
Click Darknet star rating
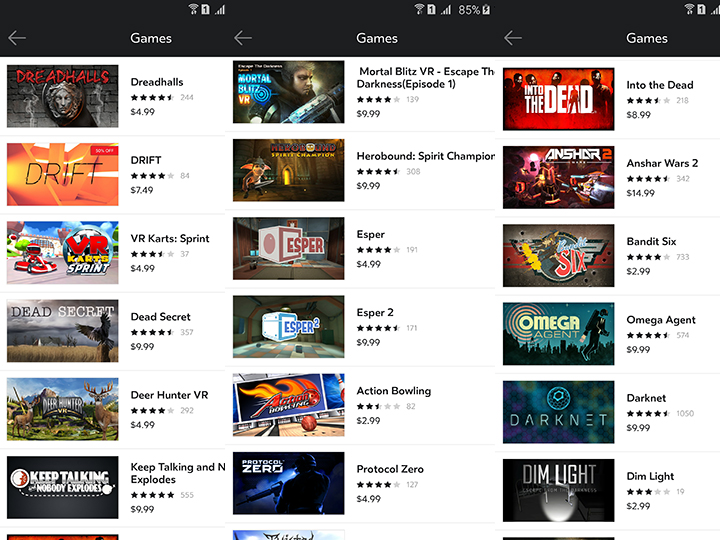648,413
